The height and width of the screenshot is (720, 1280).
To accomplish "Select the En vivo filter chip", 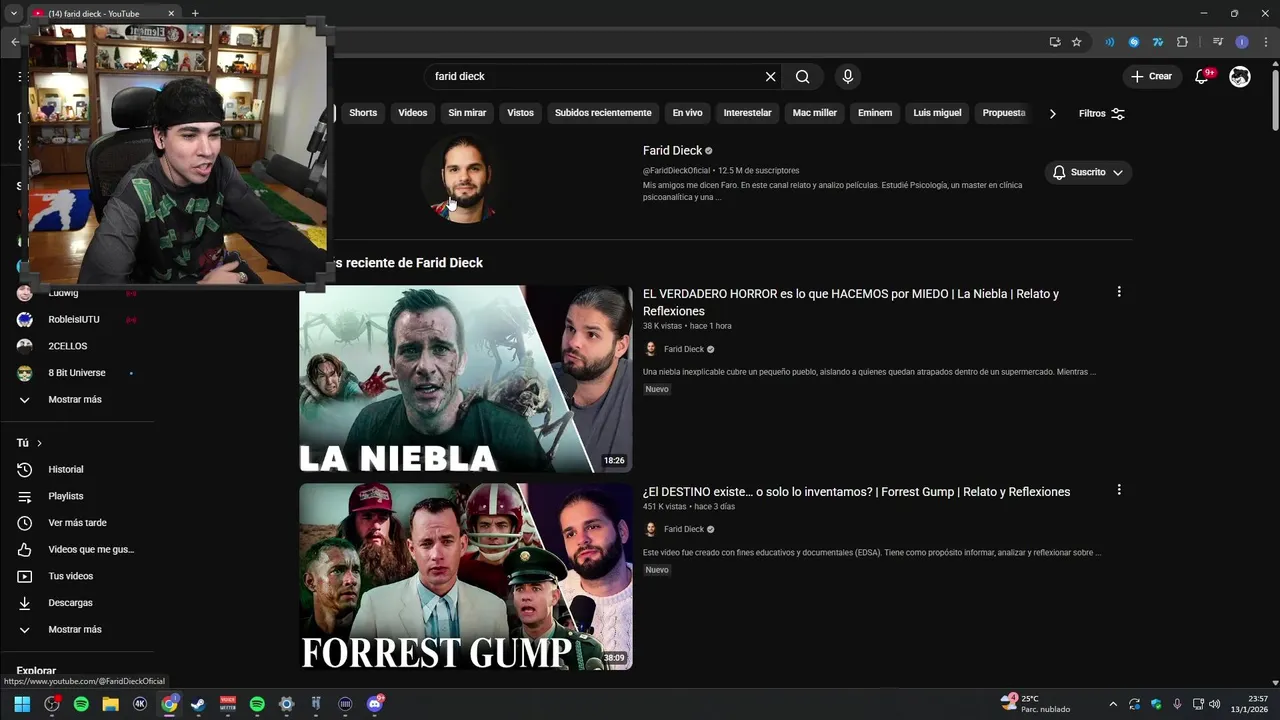I will (687, 113).
